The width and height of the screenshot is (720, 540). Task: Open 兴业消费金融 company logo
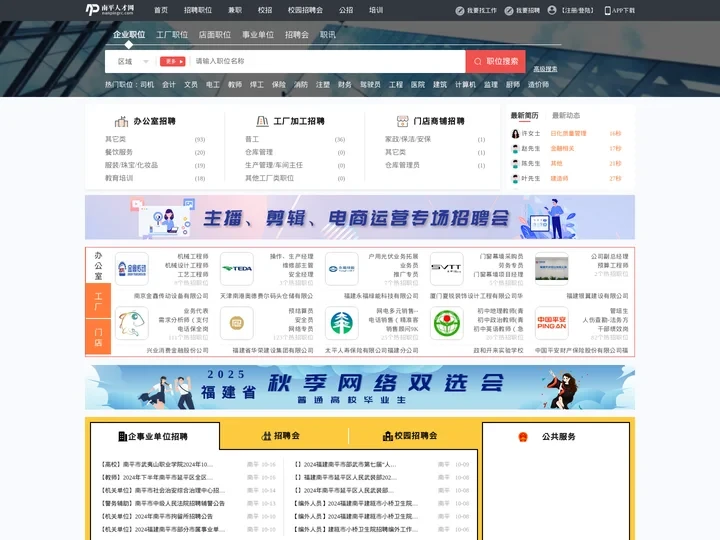132,323
